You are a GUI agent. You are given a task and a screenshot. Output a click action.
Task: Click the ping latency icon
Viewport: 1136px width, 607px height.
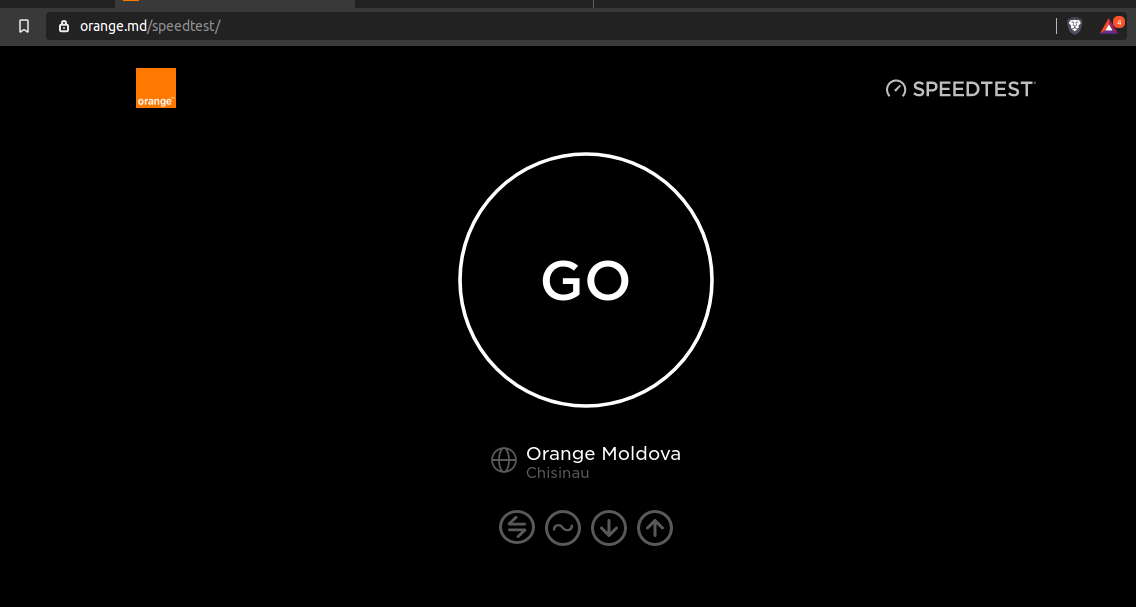pos(517,527)
